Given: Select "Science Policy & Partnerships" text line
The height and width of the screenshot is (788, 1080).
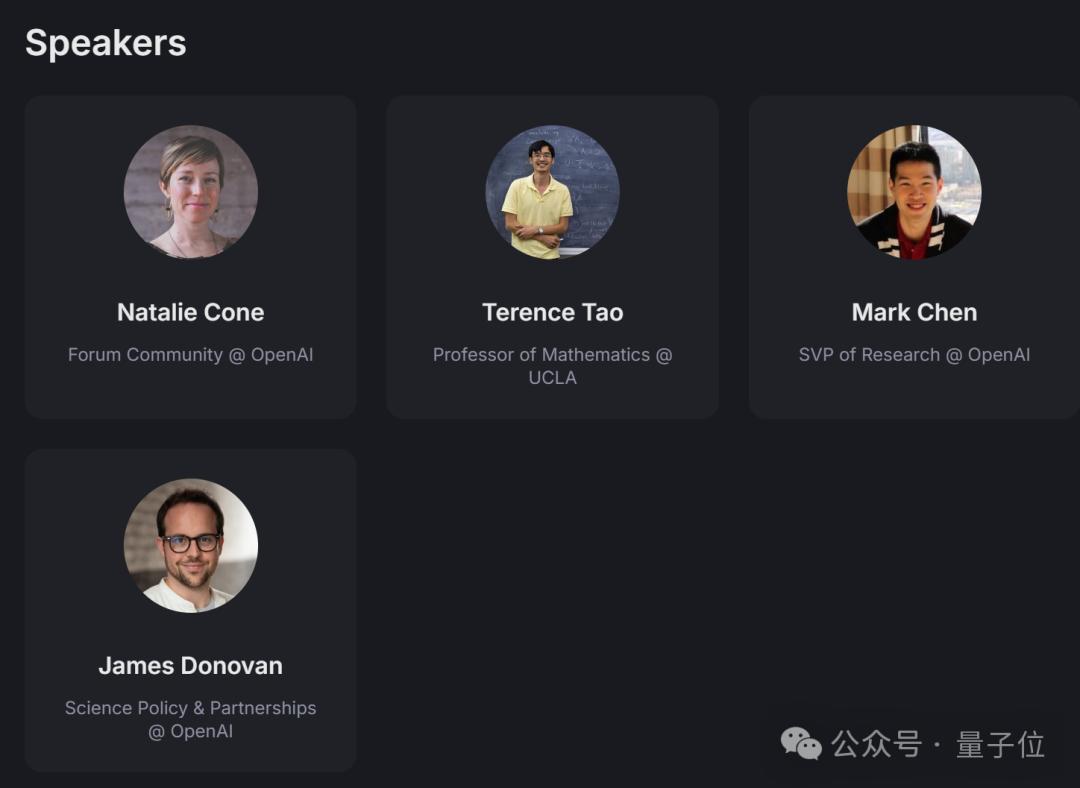Looking at the screenshot, I should [x=190, y=708].
